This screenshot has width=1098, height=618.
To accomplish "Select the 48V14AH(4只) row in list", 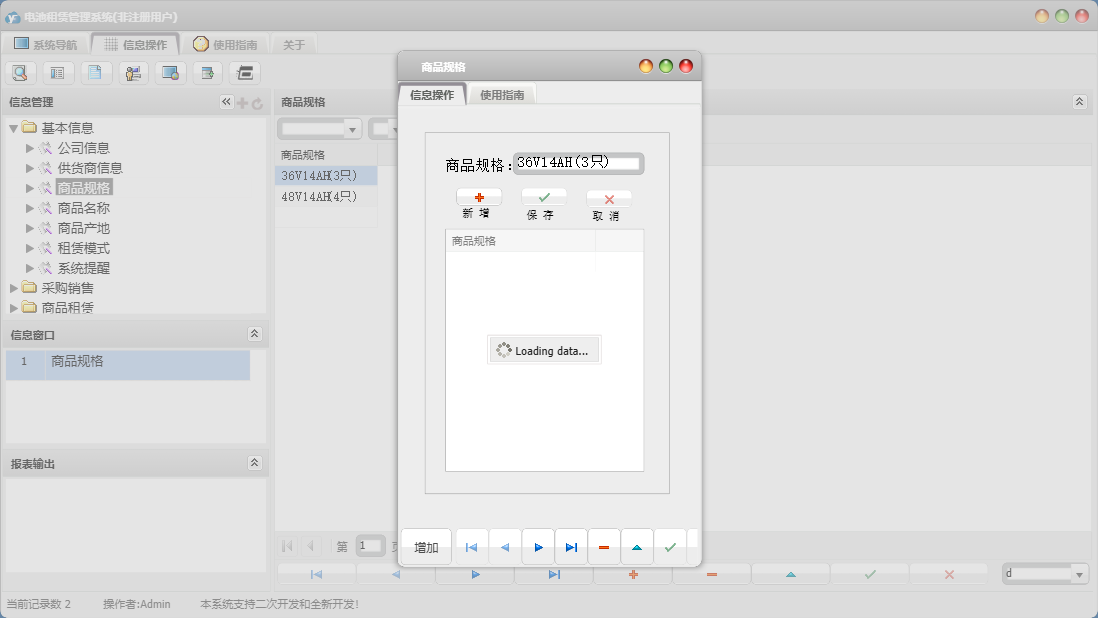I will pyautogui.click(x=319, y=196).
